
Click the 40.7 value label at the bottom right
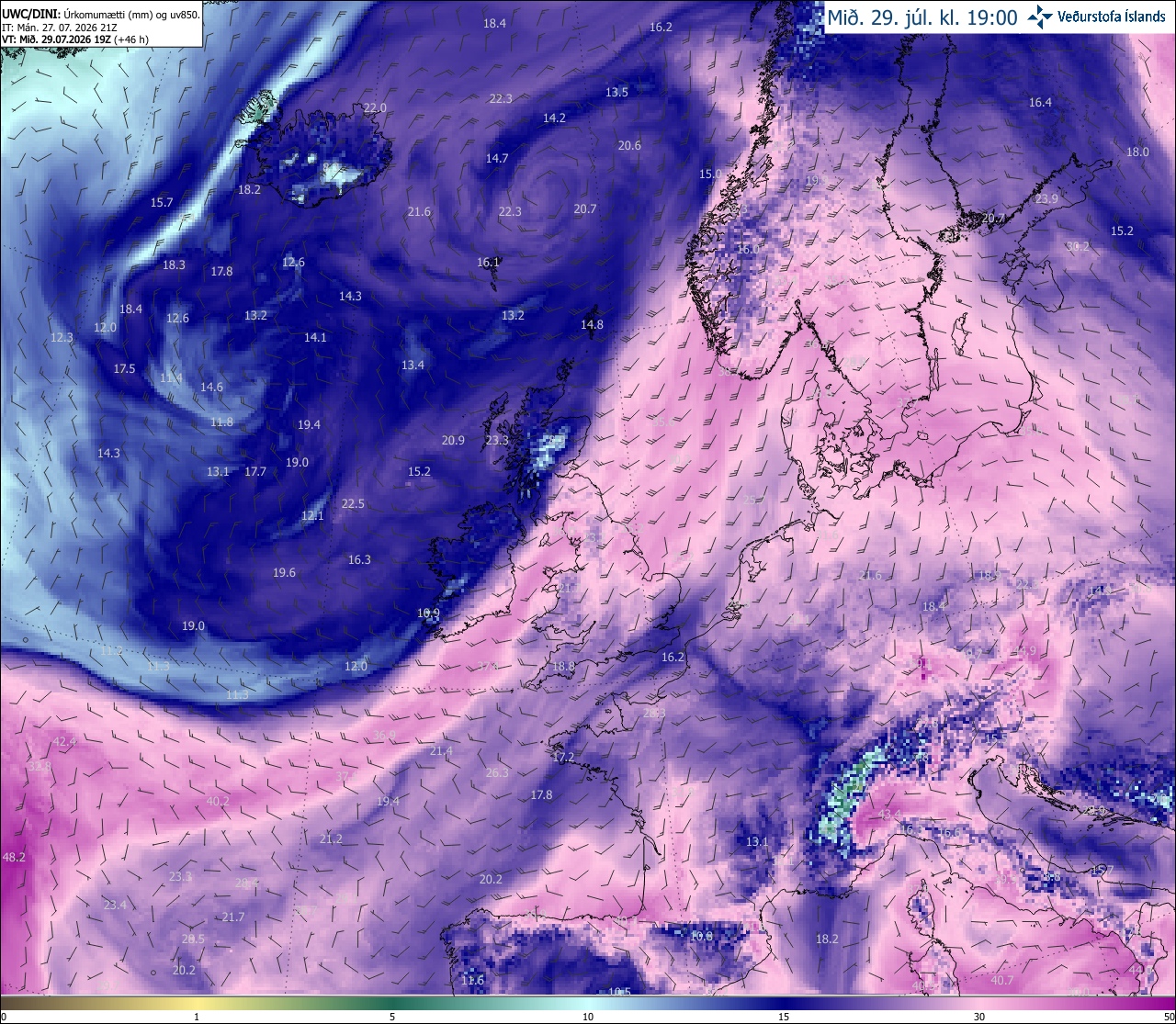coord(1001,980)
